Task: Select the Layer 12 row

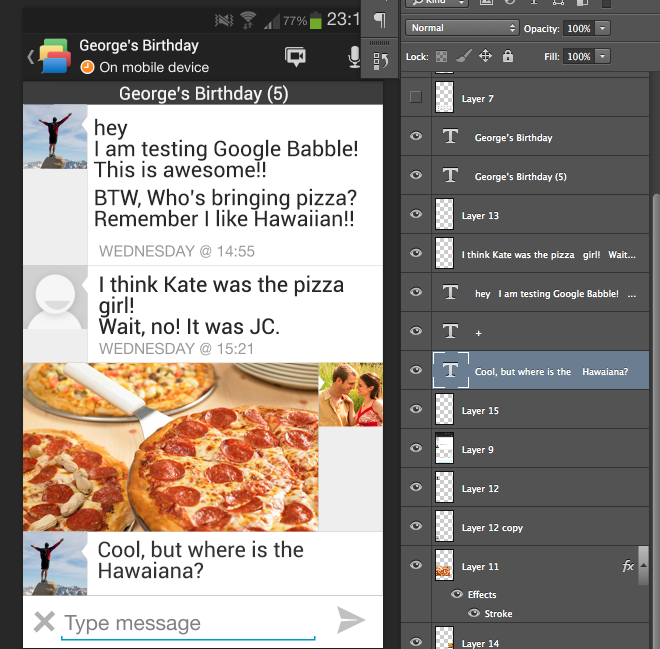Action: click(x=525, y=487)
